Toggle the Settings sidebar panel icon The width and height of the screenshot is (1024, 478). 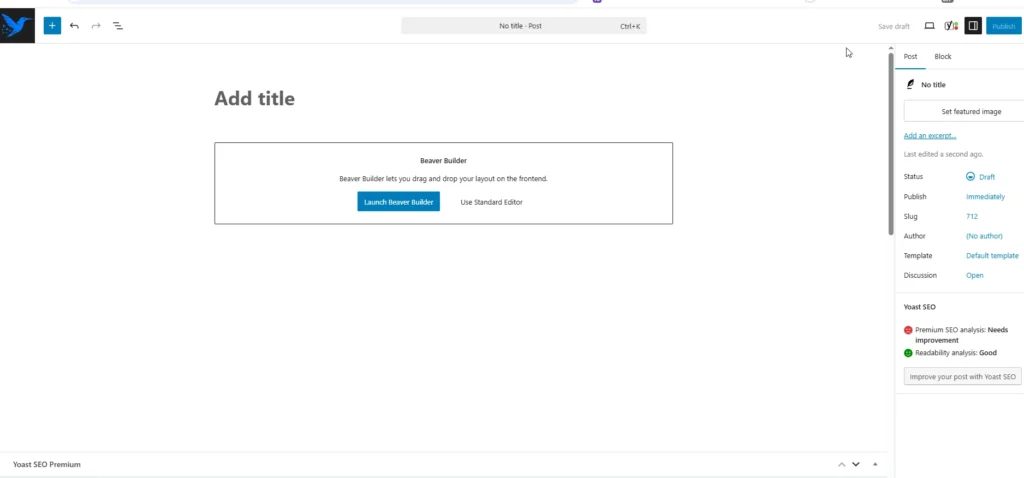click(973, 26)
